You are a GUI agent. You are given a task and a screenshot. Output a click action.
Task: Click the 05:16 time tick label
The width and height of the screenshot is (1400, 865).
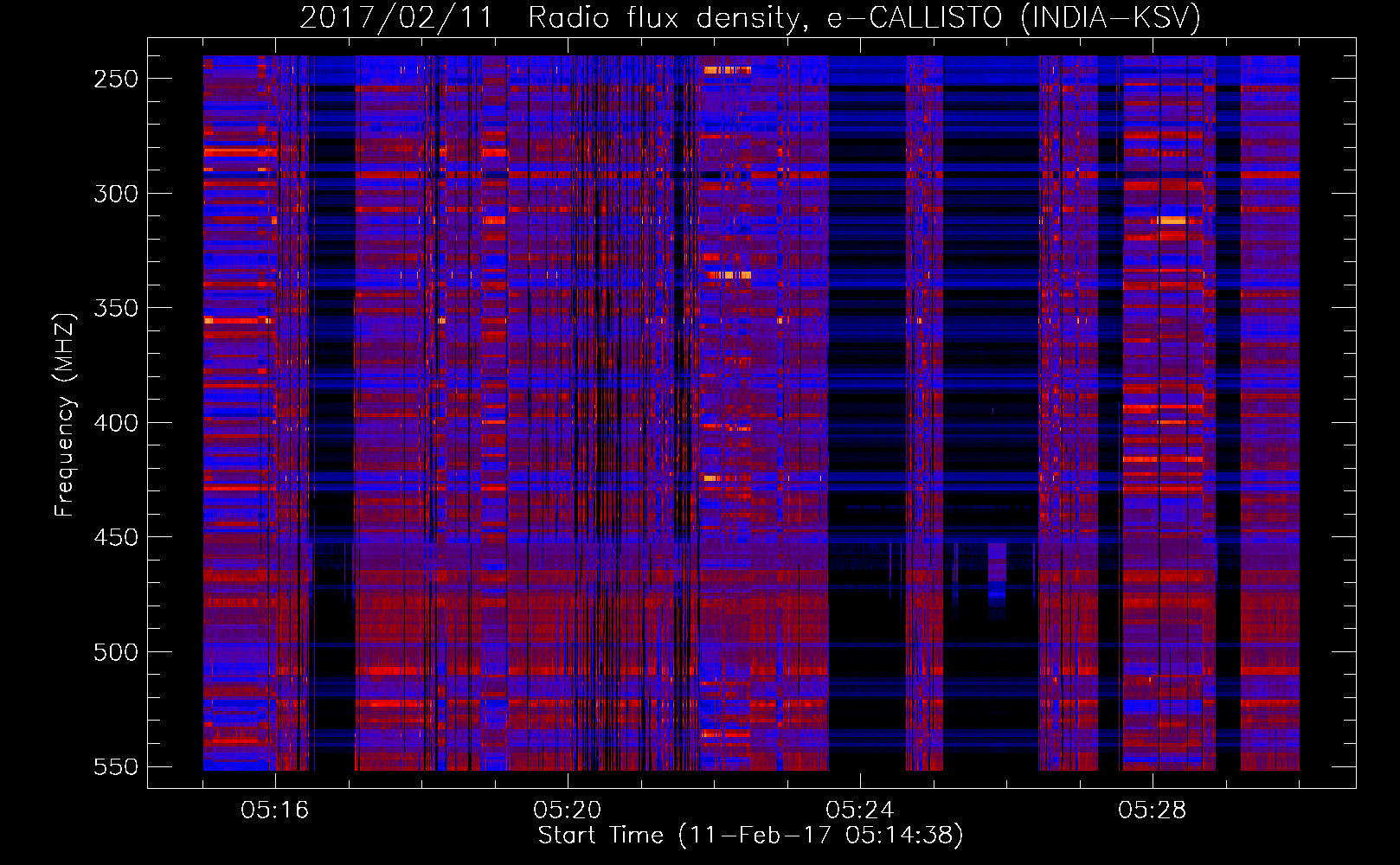pyautogui.click(x=275, y=811)
